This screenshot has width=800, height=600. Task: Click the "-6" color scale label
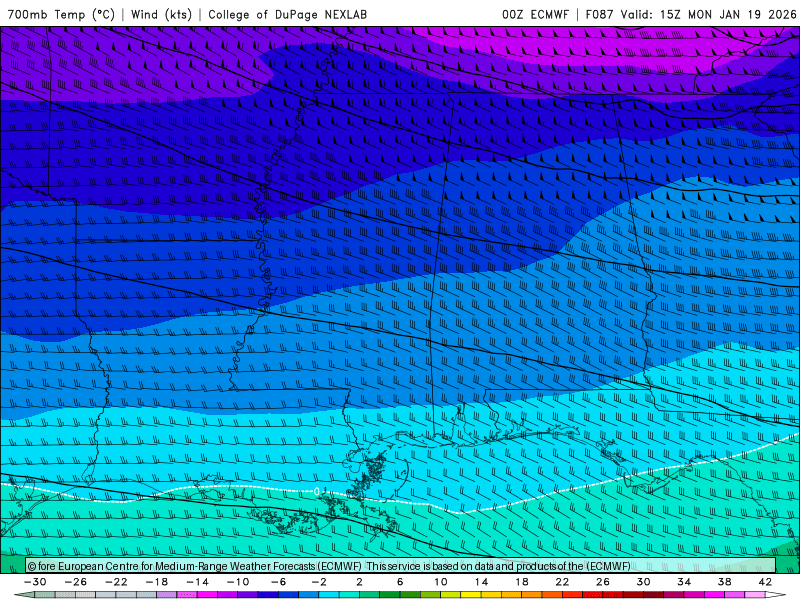click(x=279, y=582)
